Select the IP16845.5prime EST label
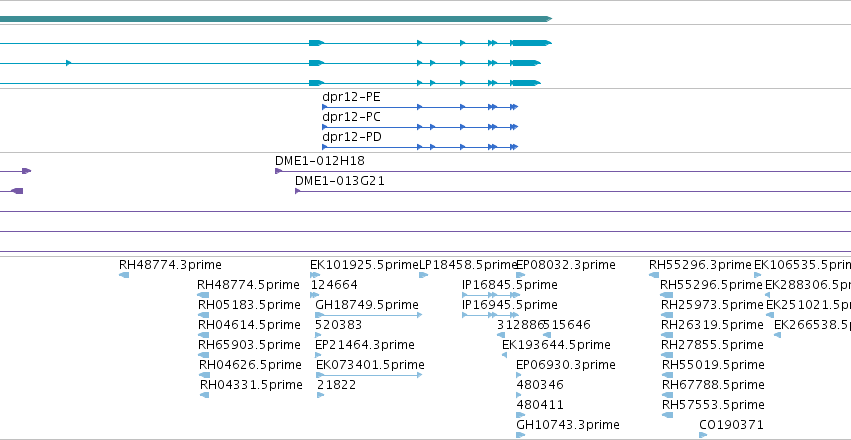The image size is (851, 440). pyautogui.click(x=510, y=285)
